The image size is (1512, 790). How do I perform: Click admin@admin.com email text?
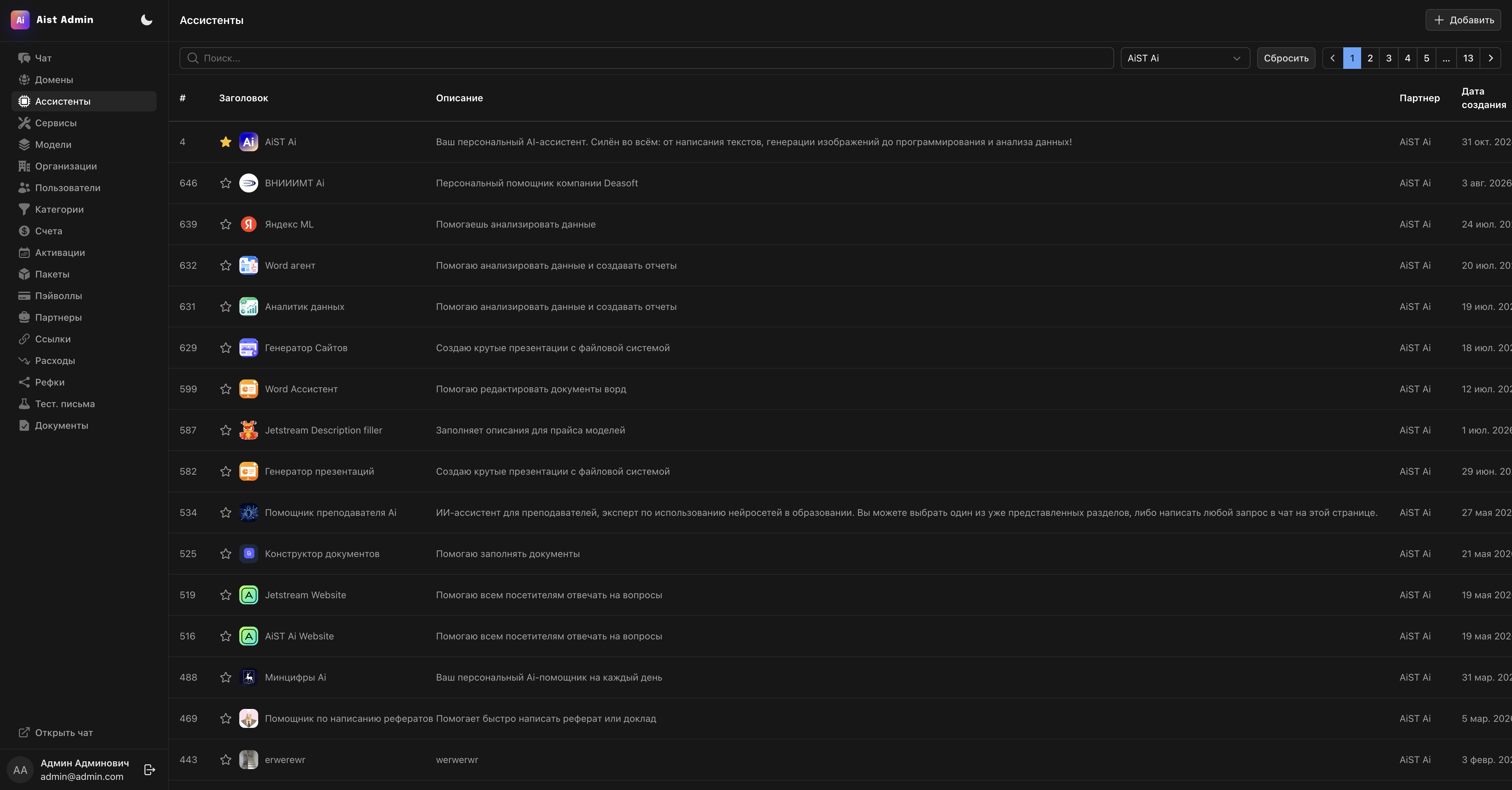point(82,776)
